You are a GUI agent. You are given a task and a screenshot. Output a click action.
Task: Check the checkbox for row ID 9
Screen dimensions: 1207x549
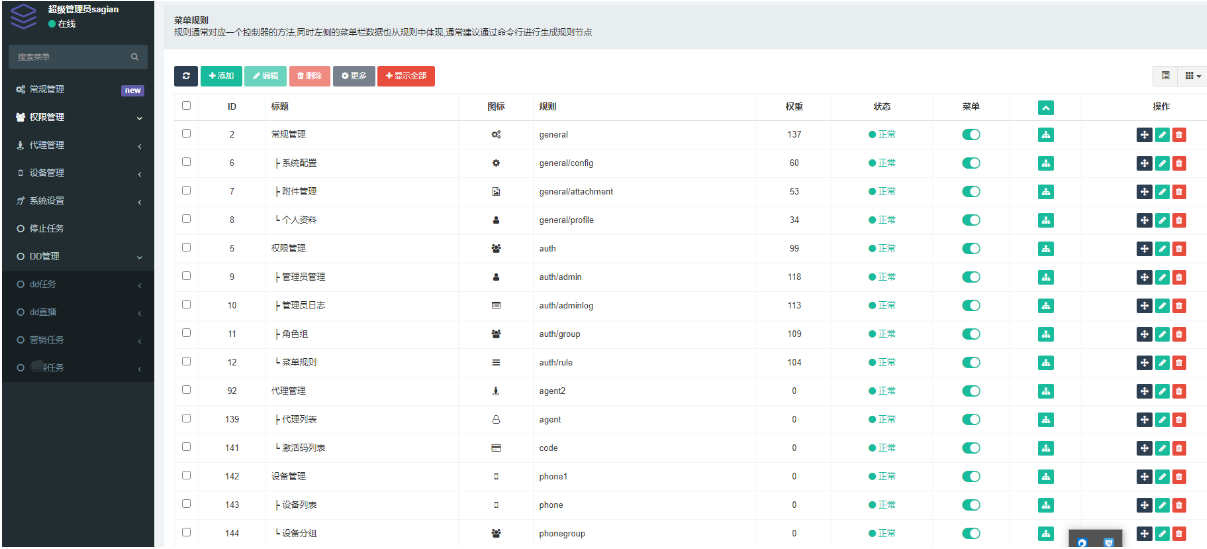(186, 277)
